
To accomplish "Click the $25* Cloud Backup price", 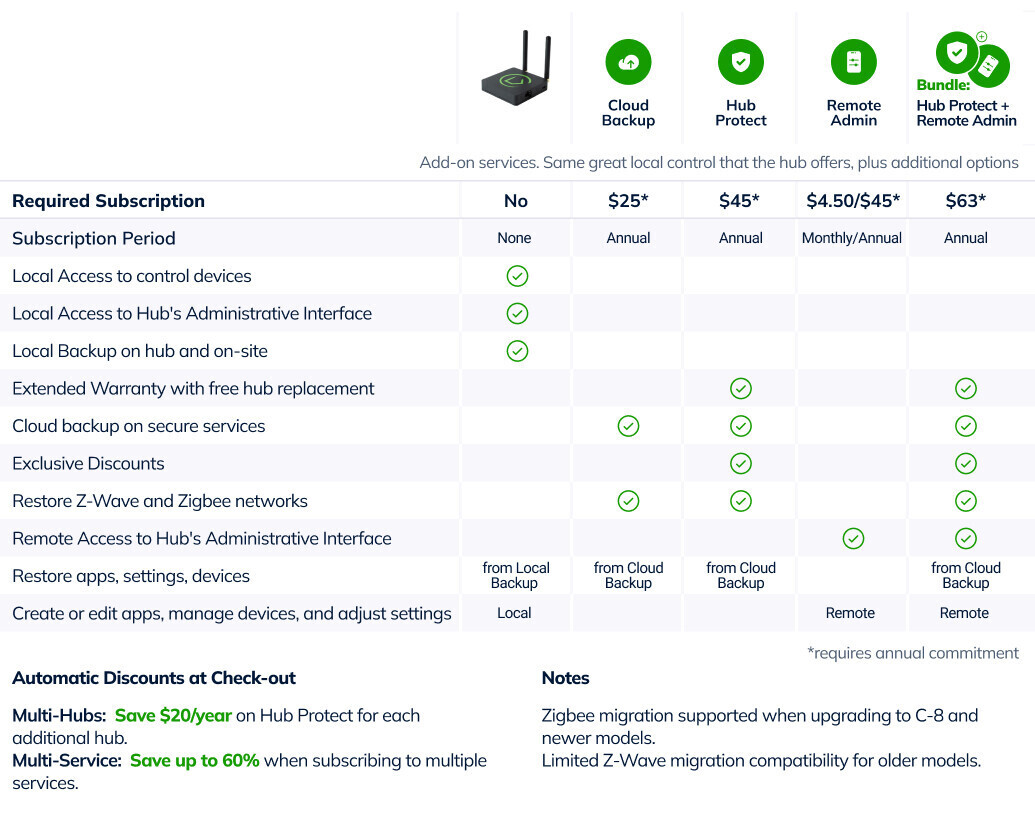I will [x=628, y=201].
